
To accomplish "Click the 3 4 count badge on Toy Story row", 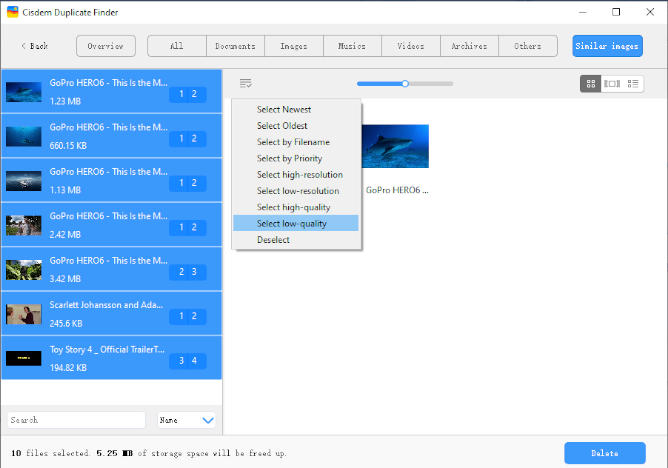I will [188, 361].
